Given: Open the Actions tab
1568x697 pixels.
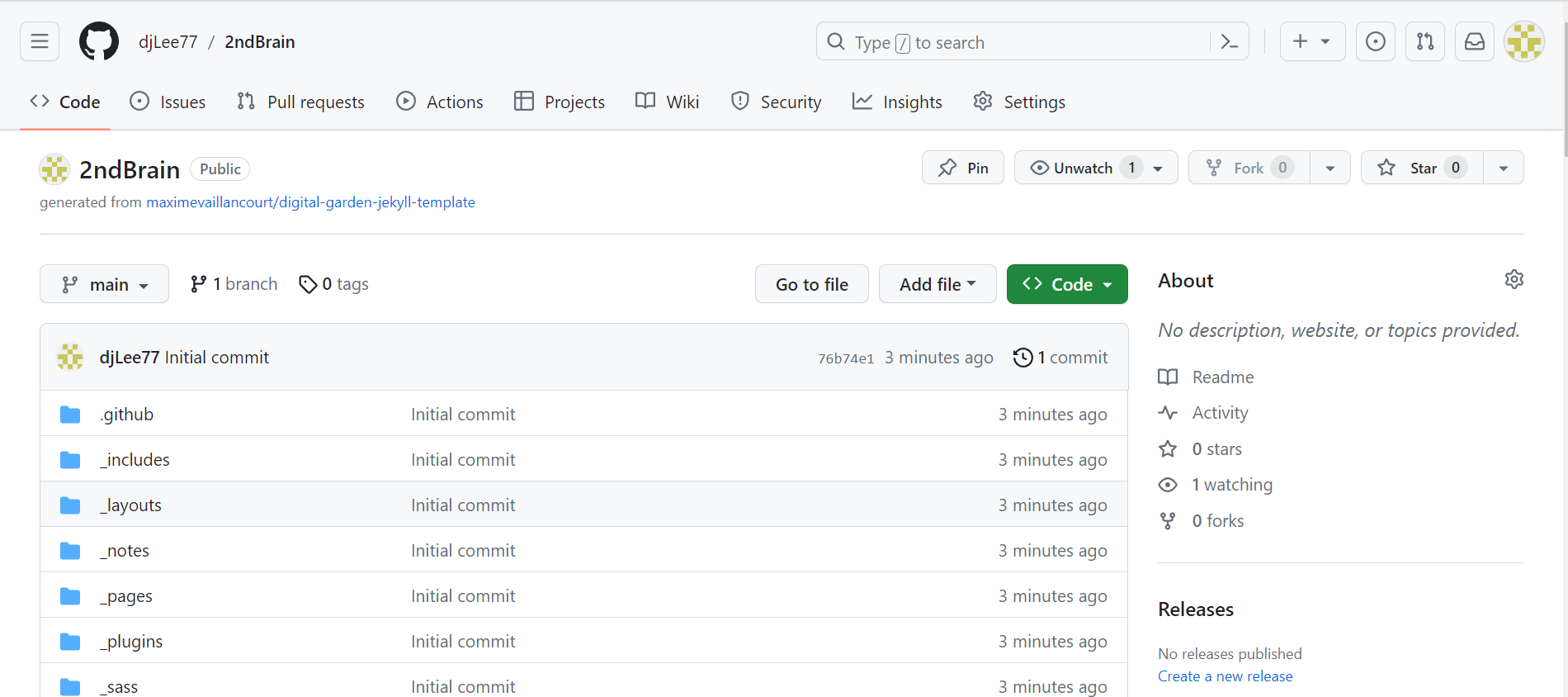Looking at the screenshot, I should pos(439,102).
